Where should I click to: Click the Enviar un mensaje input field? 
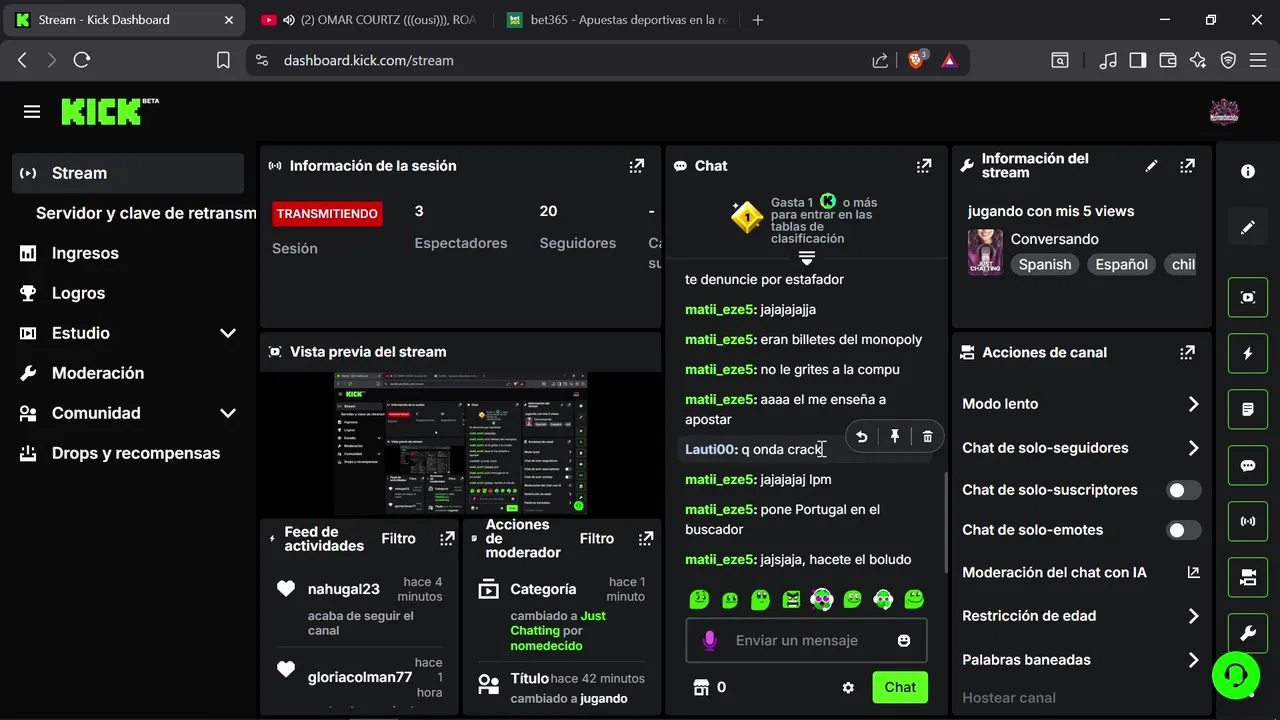806,640
